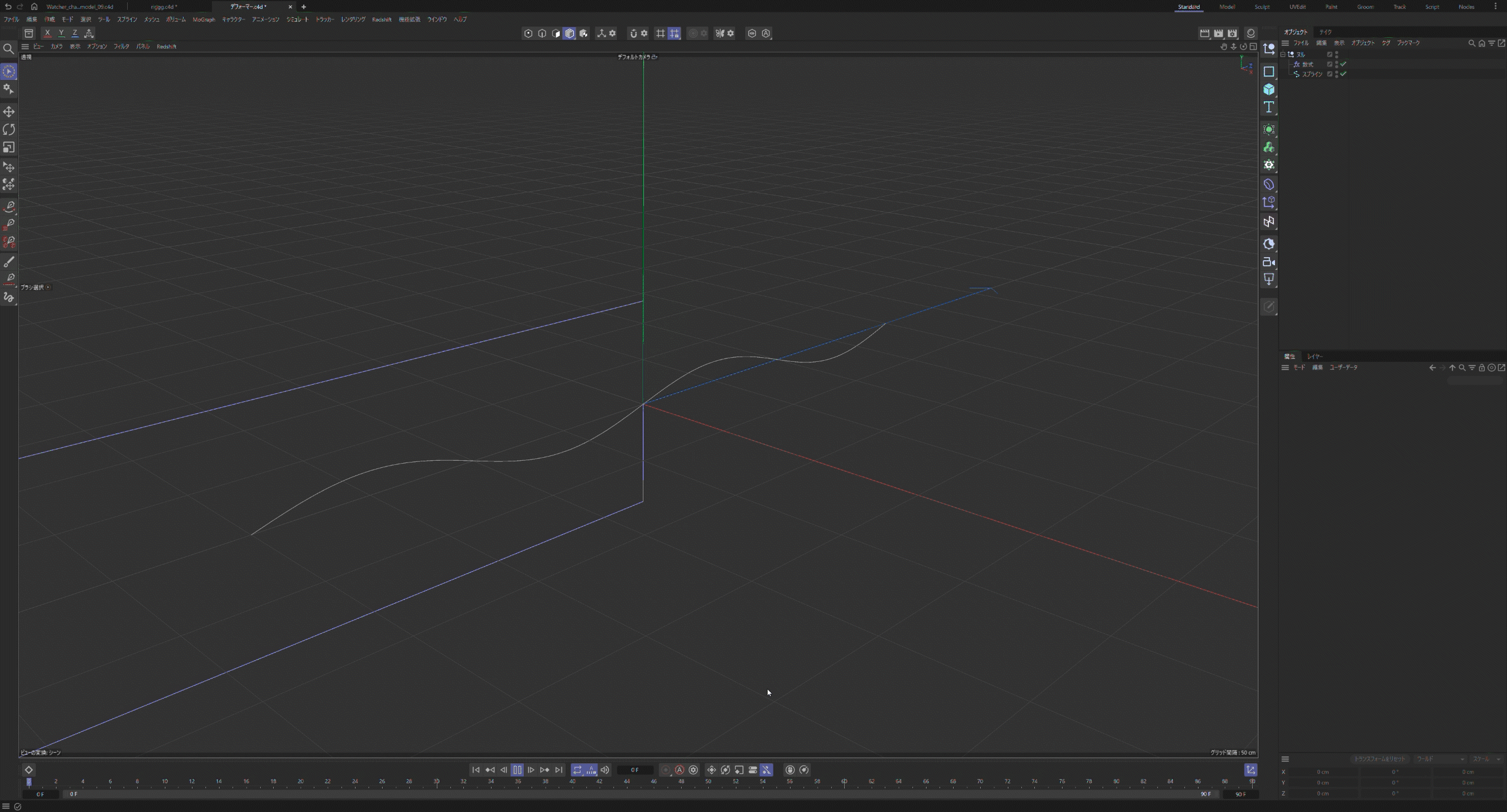Open the スプライン menu in menu bar
The width and height of the screenshot is (1507, 812).
127,19
